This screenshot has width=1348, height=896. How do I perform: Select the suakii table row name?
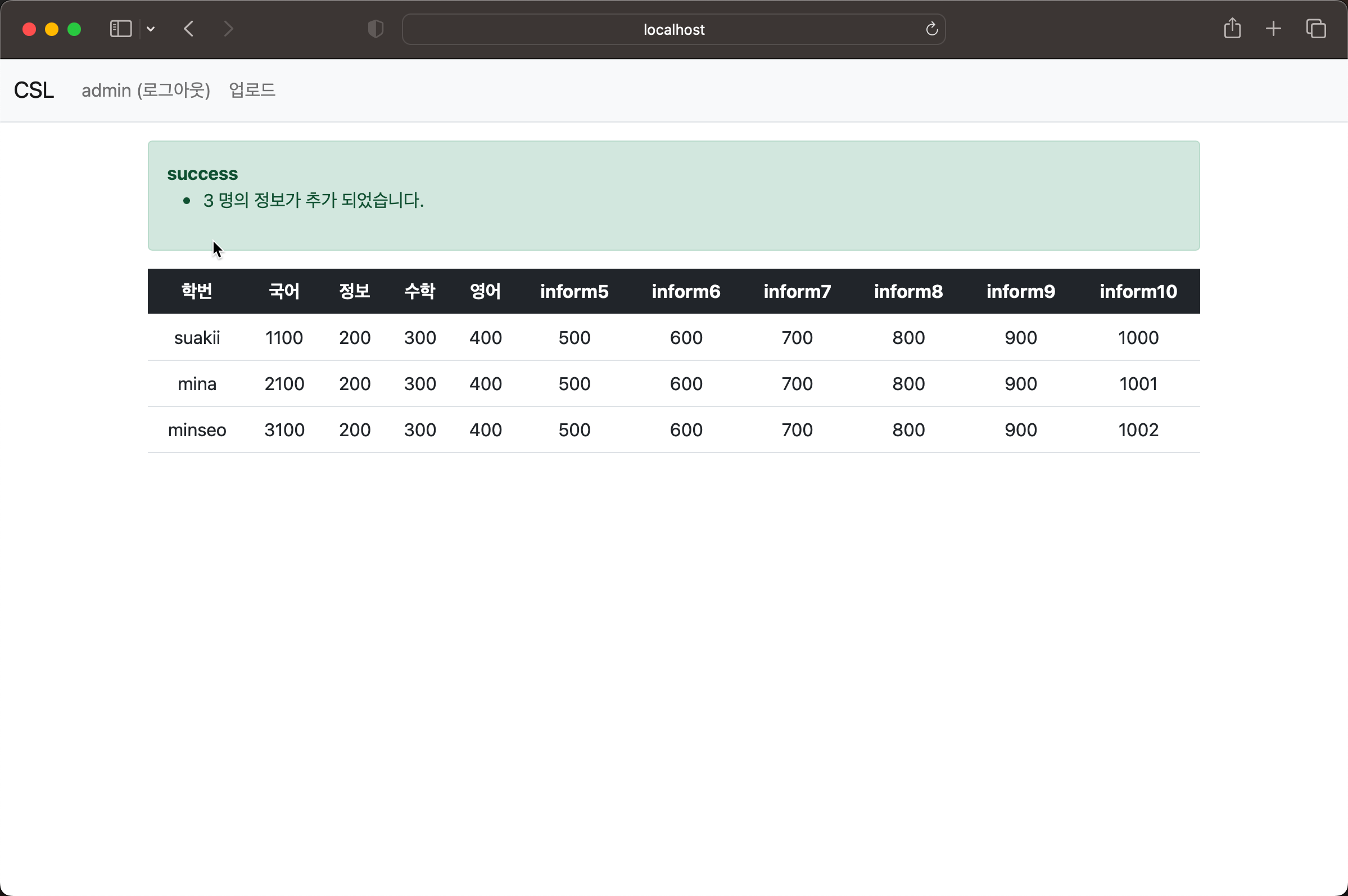pos(197,338)
